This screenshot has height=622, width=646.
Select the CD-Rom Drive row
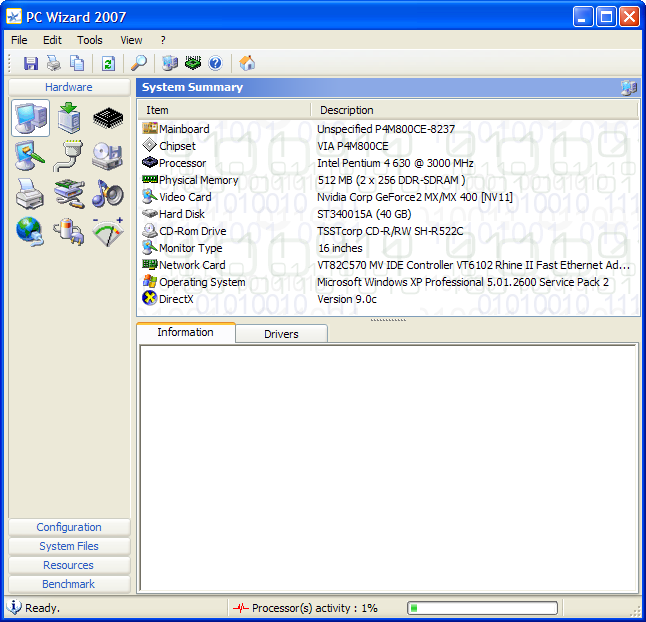388,231
